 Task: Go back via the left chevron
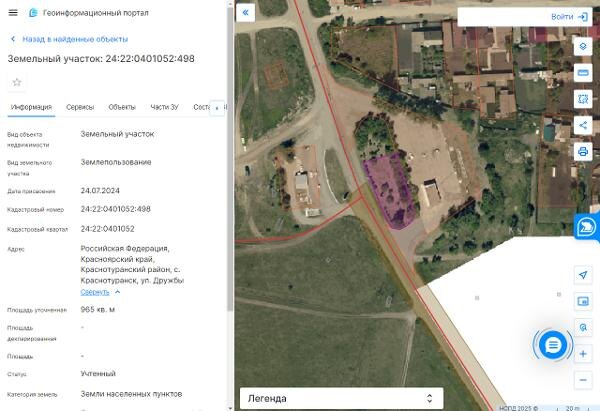[x=13, y=39]
